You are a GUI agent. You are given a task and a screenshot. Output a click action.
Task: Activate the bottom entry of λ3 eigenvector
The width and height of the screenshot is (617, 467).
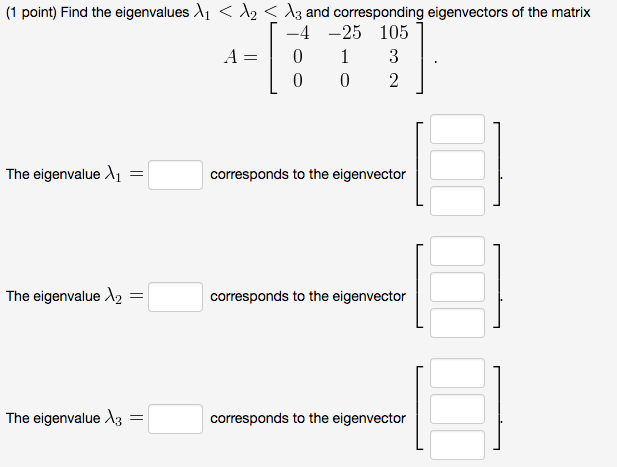pos(457,445)
